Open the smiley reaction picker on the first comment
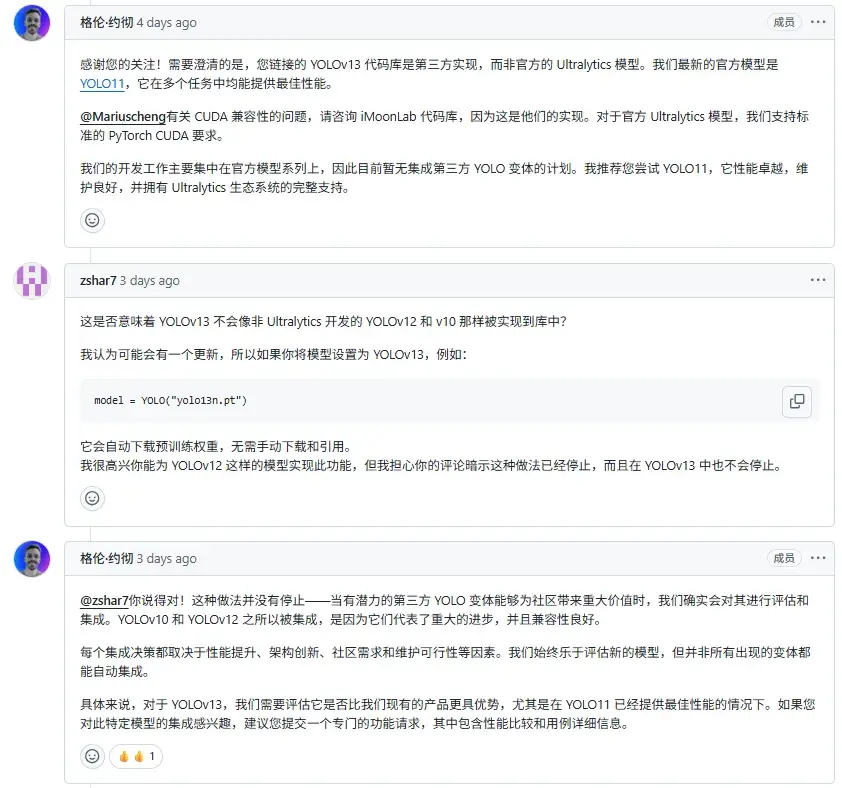Screen dimensions: 842x788 click(92, 220)
